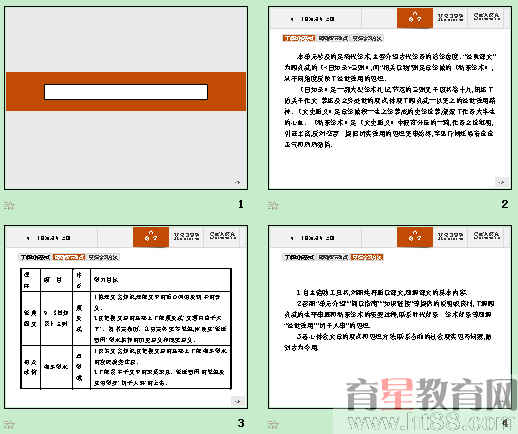Viewport: 518px width, 434px height.
Task: Open the last header tab on slide 2
Action: pyautogui.click(x=487, y=17)
